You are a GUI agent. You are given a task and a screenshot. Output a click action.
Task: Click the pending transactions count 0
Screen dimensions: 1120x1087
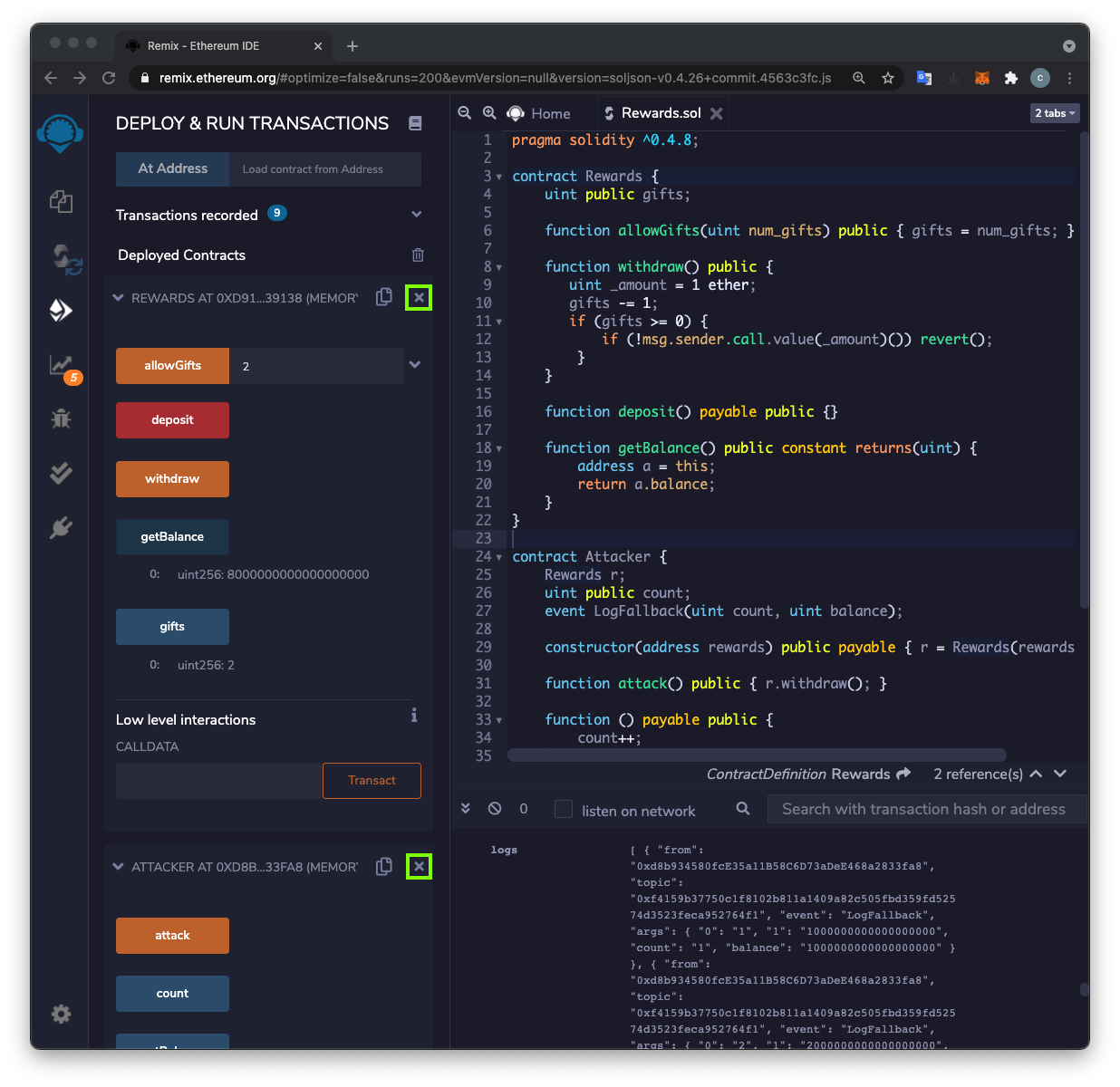(x=524, y=809)
